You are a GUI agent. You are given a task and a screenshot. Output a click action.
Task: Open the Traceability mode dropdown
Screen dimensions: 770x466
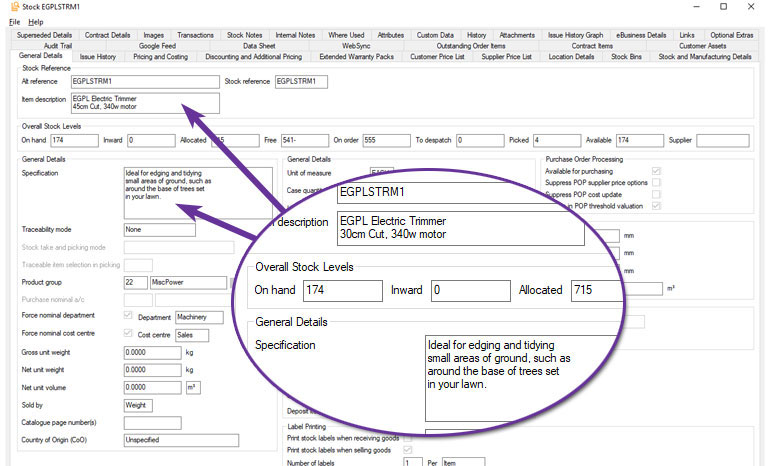(160, 230)
